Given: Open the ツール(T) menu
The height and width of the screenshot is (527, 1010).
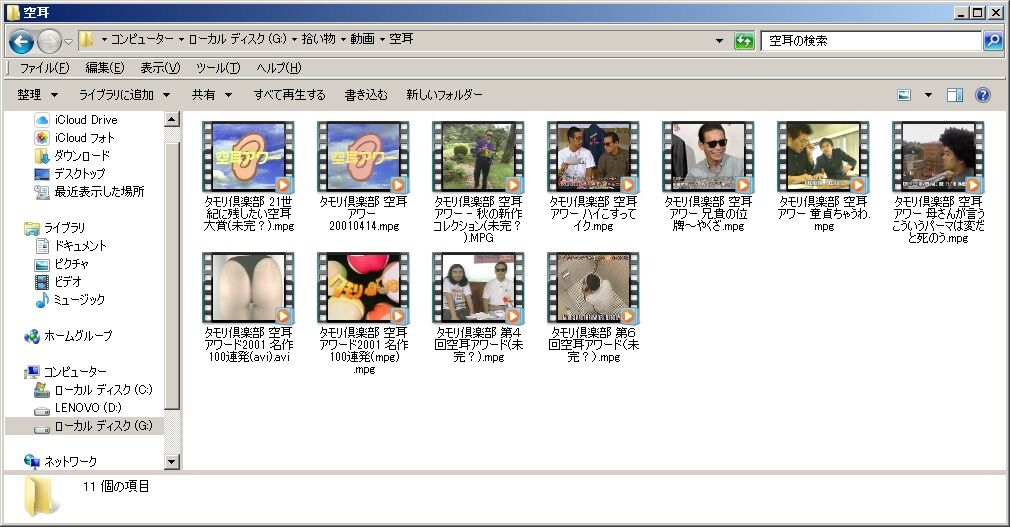Looking at the screenshot, I should [x=218, y=68].
